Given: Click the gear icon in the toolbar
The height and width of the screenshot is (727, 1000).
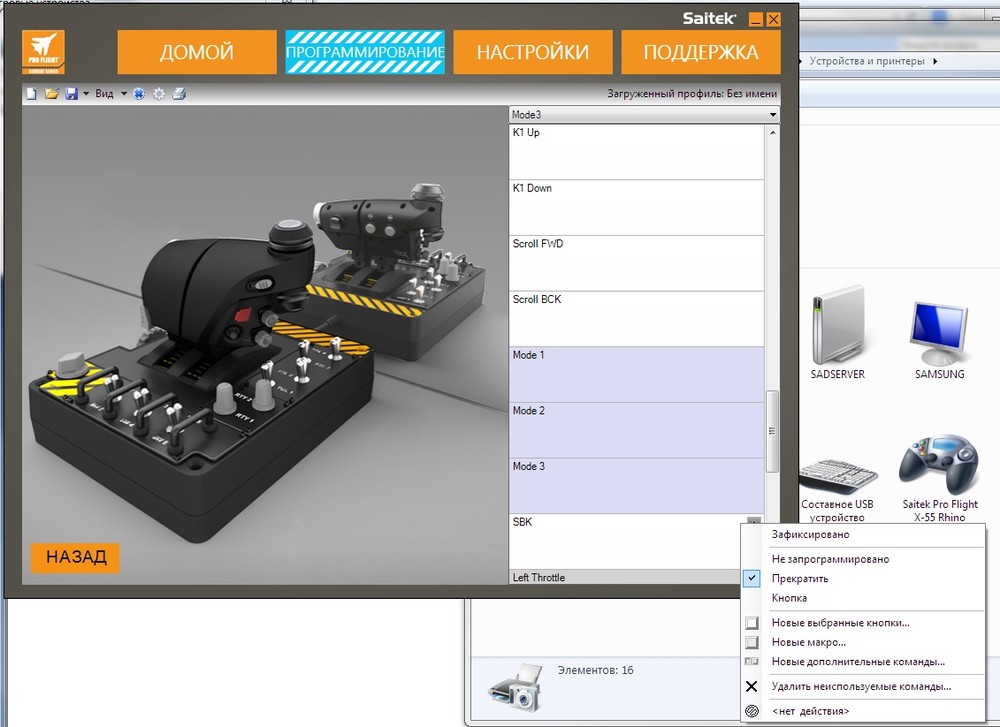Looking at the screenshot, I should pyautogui.click(x=159, y=94).
